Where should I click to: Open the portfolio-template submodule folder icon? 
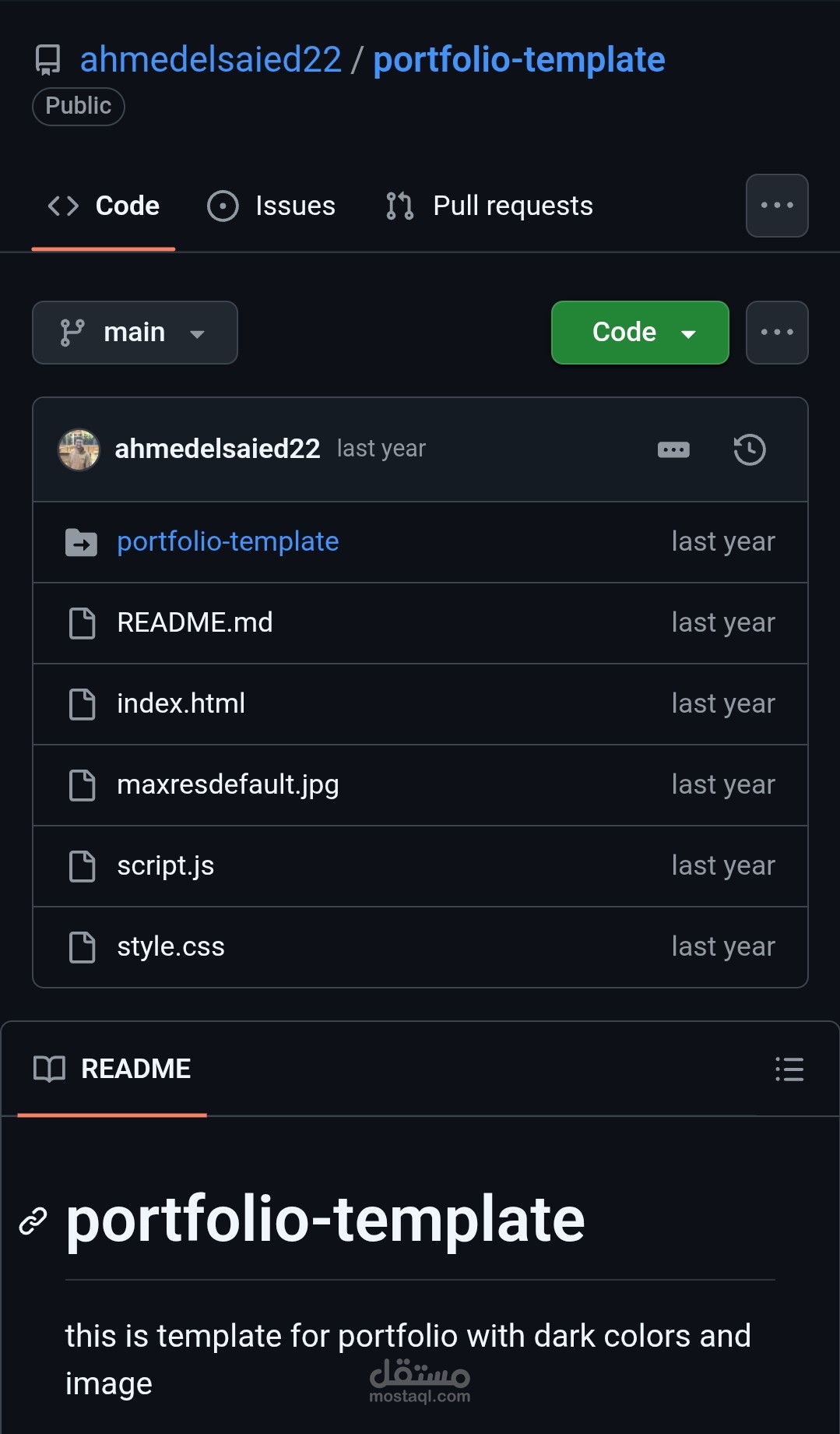tap(81, 542)
